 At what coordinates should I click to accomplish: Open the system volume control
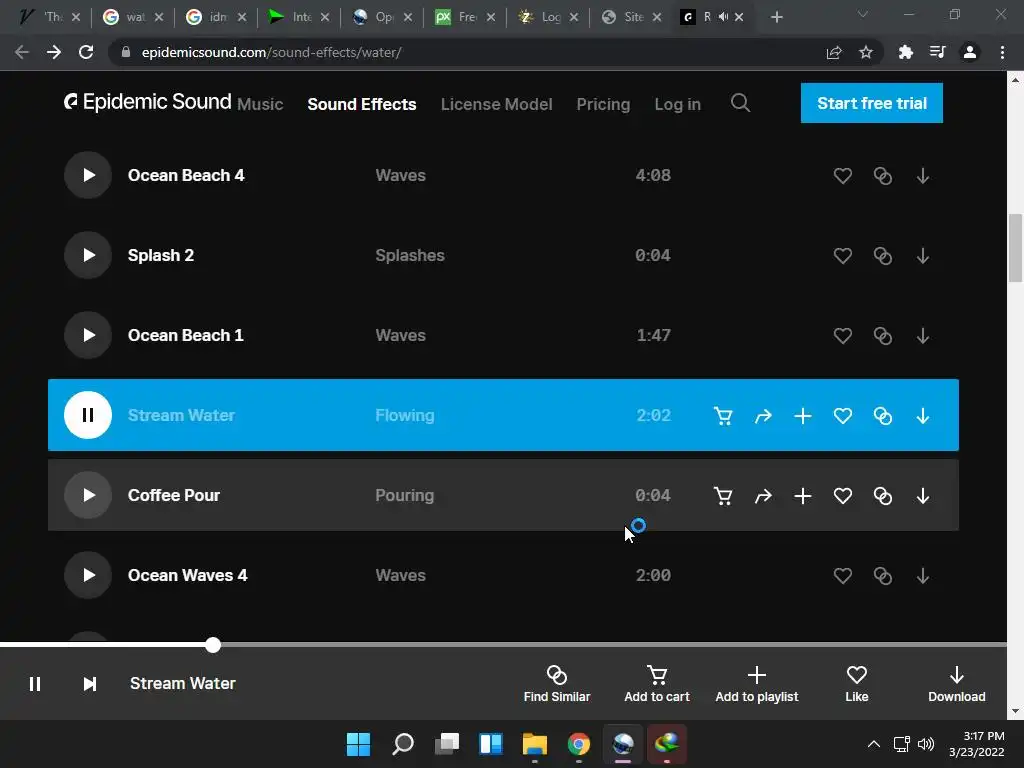pyautogui.click(x=926, y=744)
